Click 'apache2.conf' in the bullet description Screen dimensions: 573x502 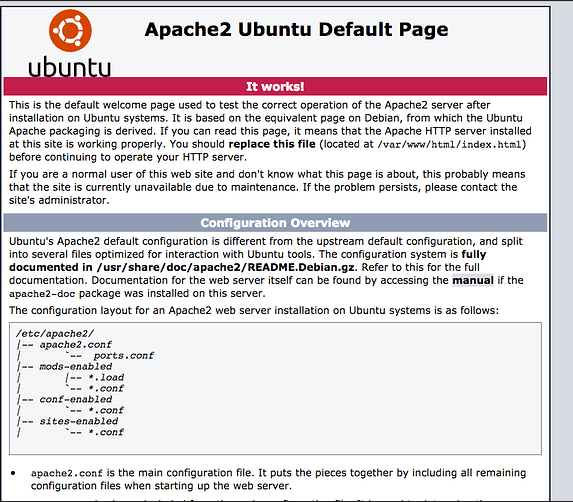(x=67, y=473)
